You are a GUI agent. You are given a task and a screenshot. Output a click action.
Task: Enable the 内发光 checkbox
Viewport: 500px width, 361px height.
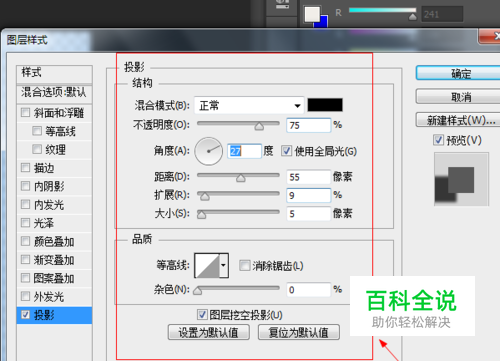coord(25,204)
